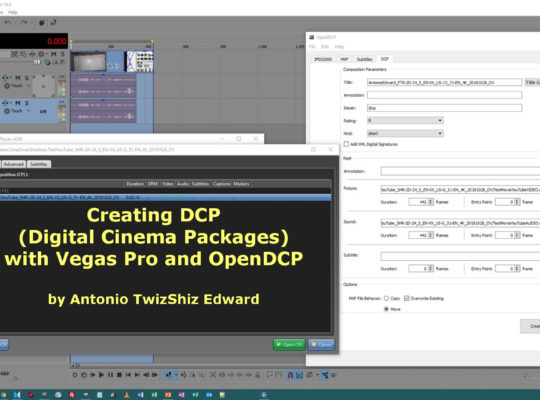Click Play From Start in Vegas transport
This screenshot has width=540, height=400.
click(93, 375)
